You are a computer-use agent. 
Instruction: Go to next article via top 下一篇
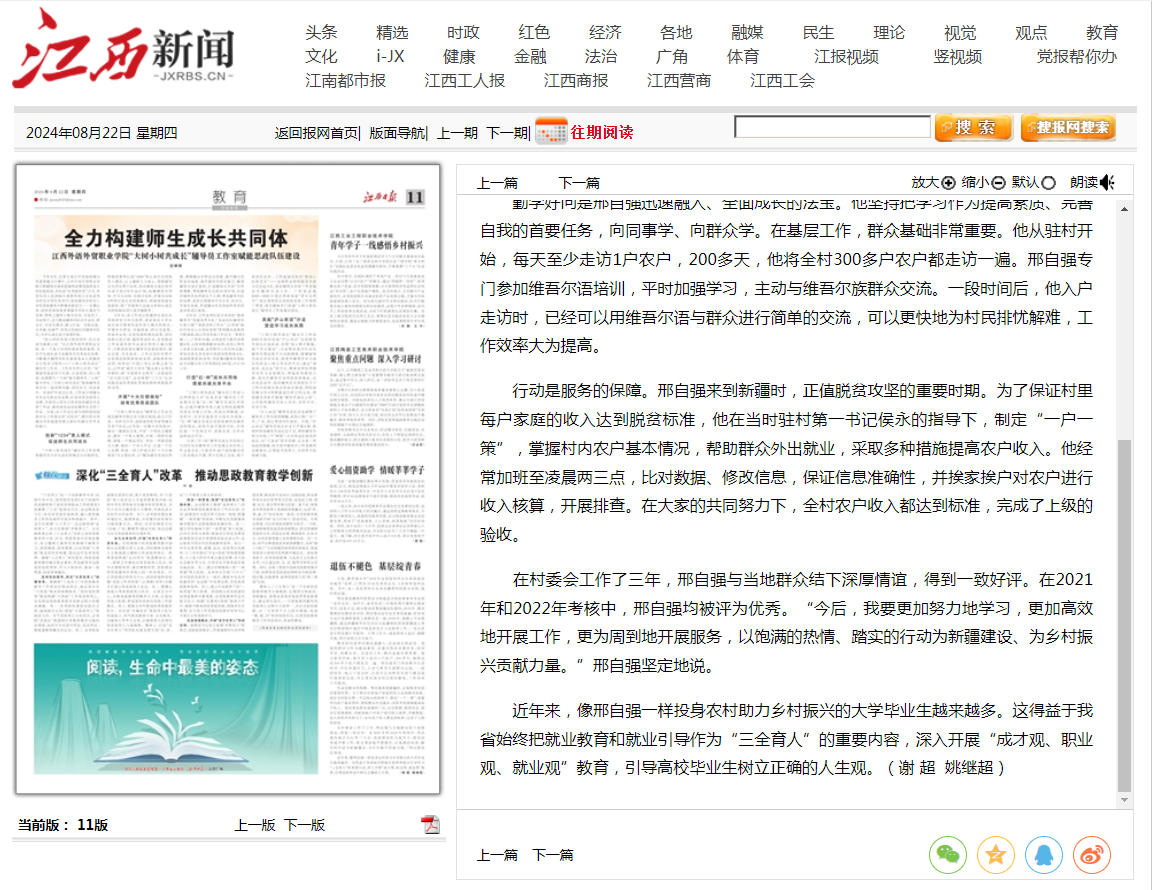coord(578,182)
